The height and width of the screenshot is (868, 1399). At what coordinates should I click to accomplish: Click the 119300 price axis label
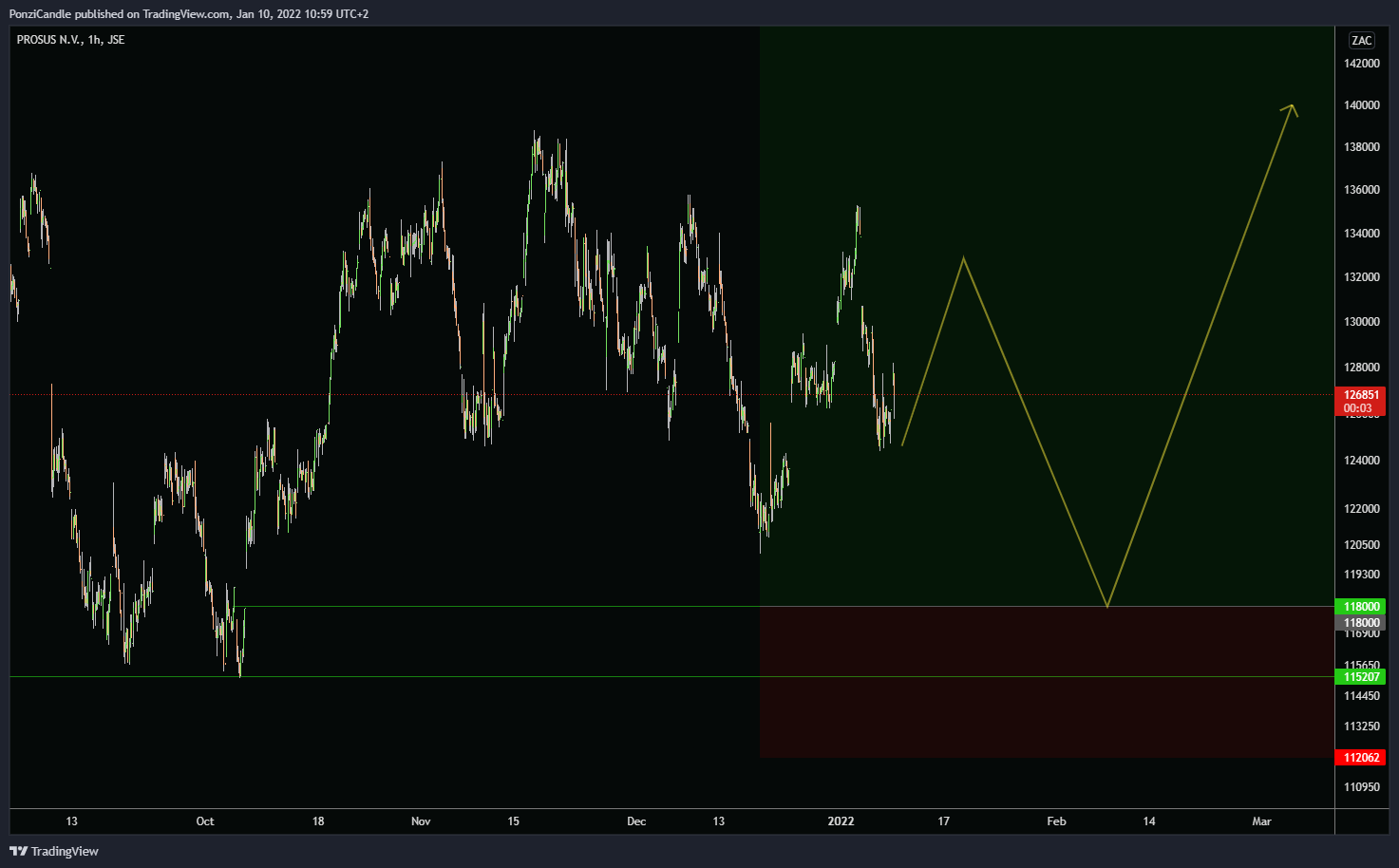point(1361,575)
